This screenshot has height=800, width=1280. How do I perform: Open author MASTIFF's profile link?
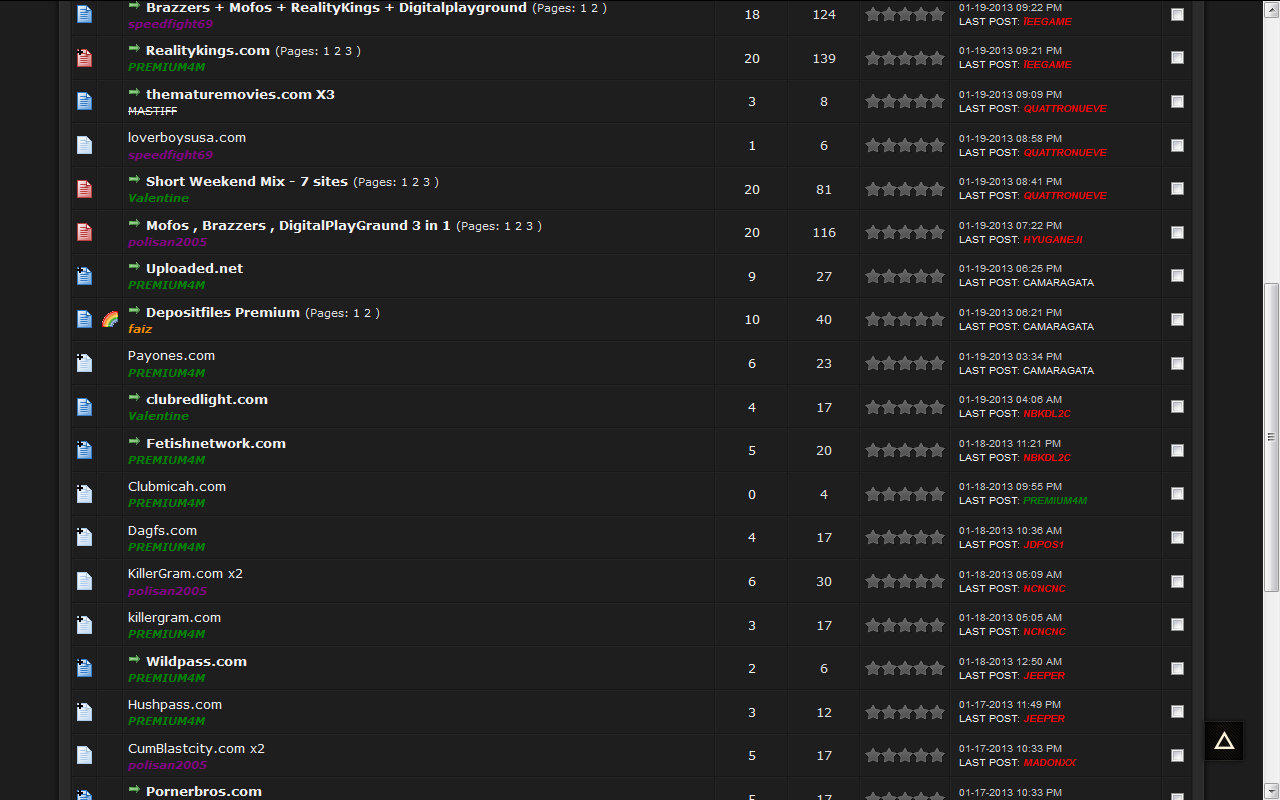pos(152,111)
